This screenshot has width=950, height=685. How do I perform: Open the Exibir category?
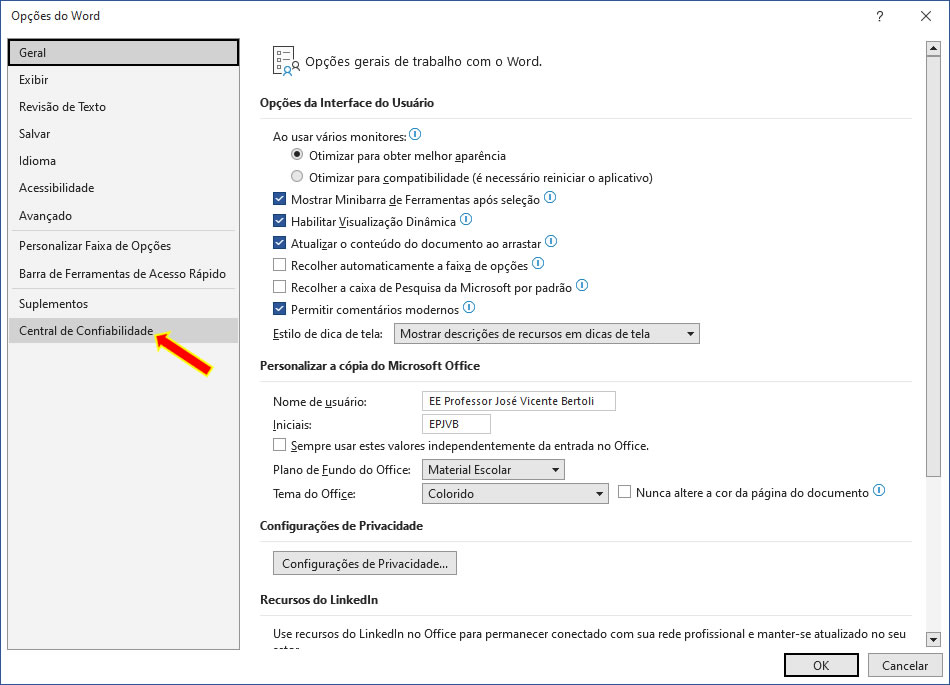click(x=124, y=80)
